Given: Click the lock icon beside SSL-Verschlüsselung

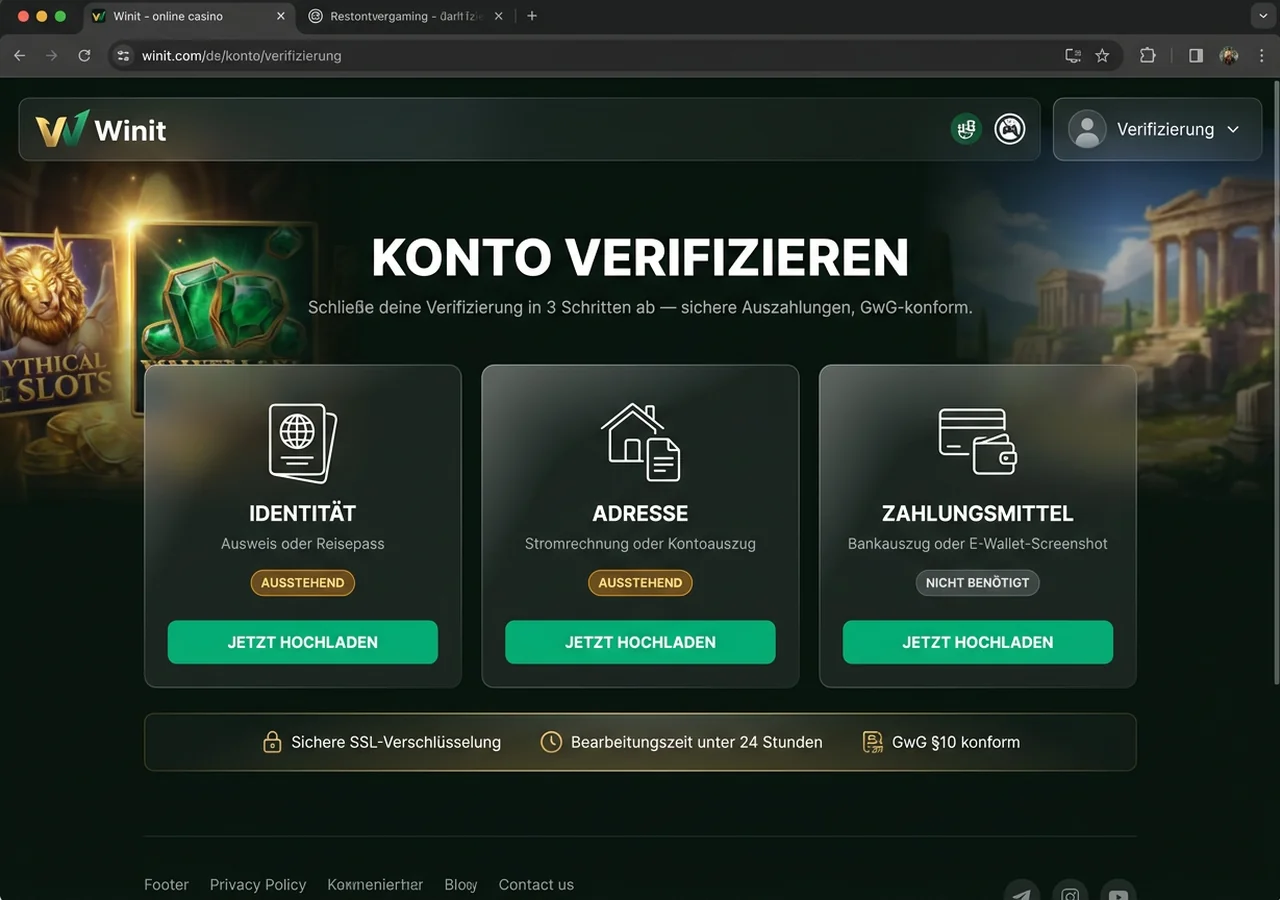Looking at the screenshot, I should point(272,742).
